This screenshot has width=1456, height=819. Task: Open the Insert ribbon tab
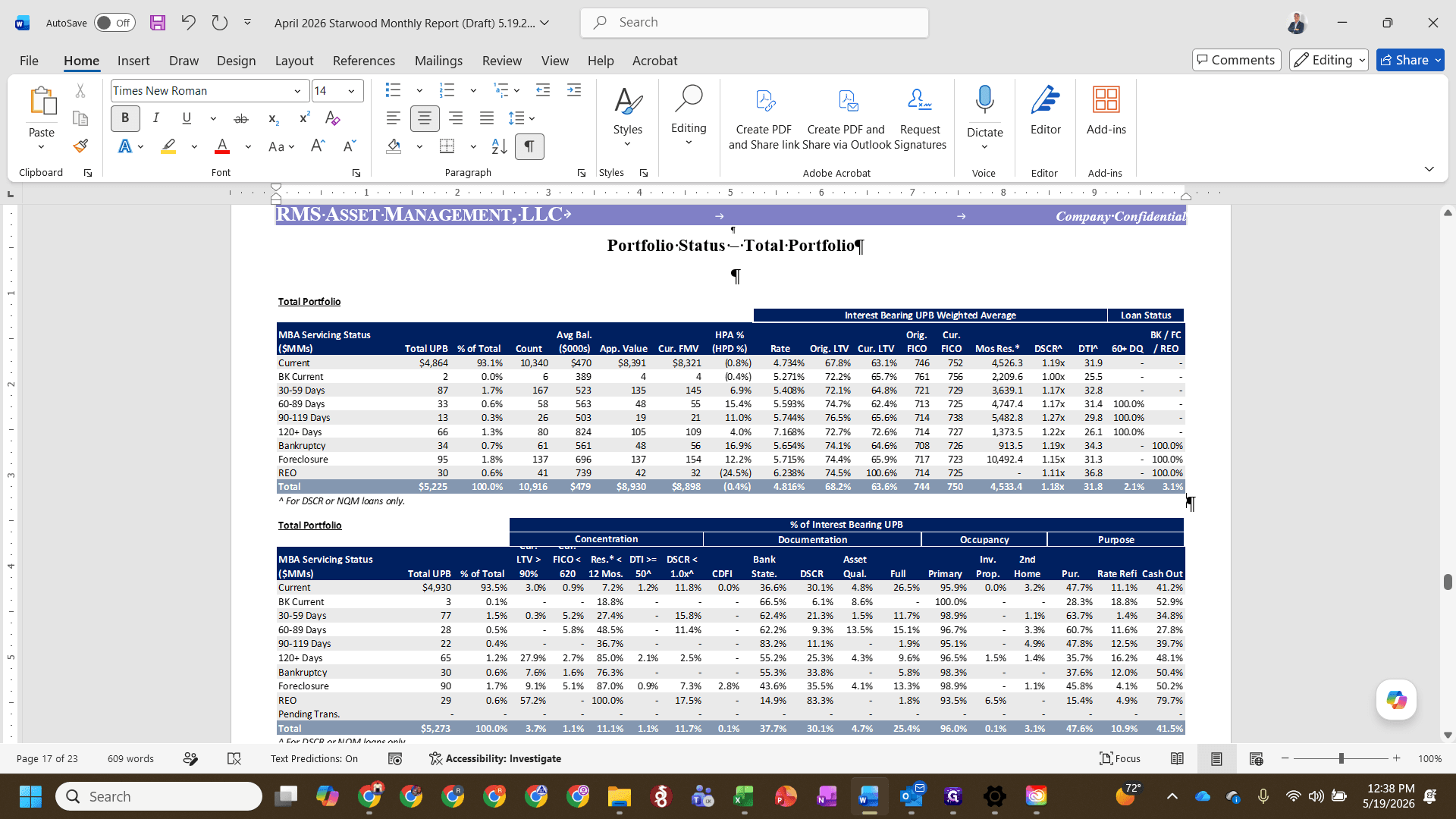click(133, 61)
